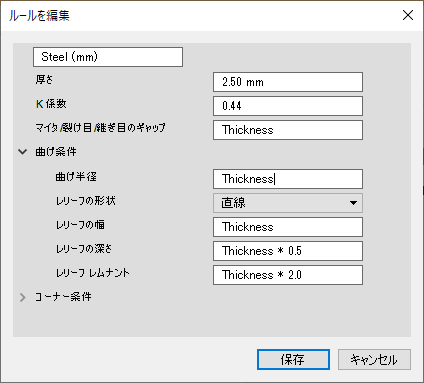The width and height of the screenshot is (424, 383).
Task: Edit レリーフ レムナント field Thickness * 2.0
Action: tap(288, 275)
